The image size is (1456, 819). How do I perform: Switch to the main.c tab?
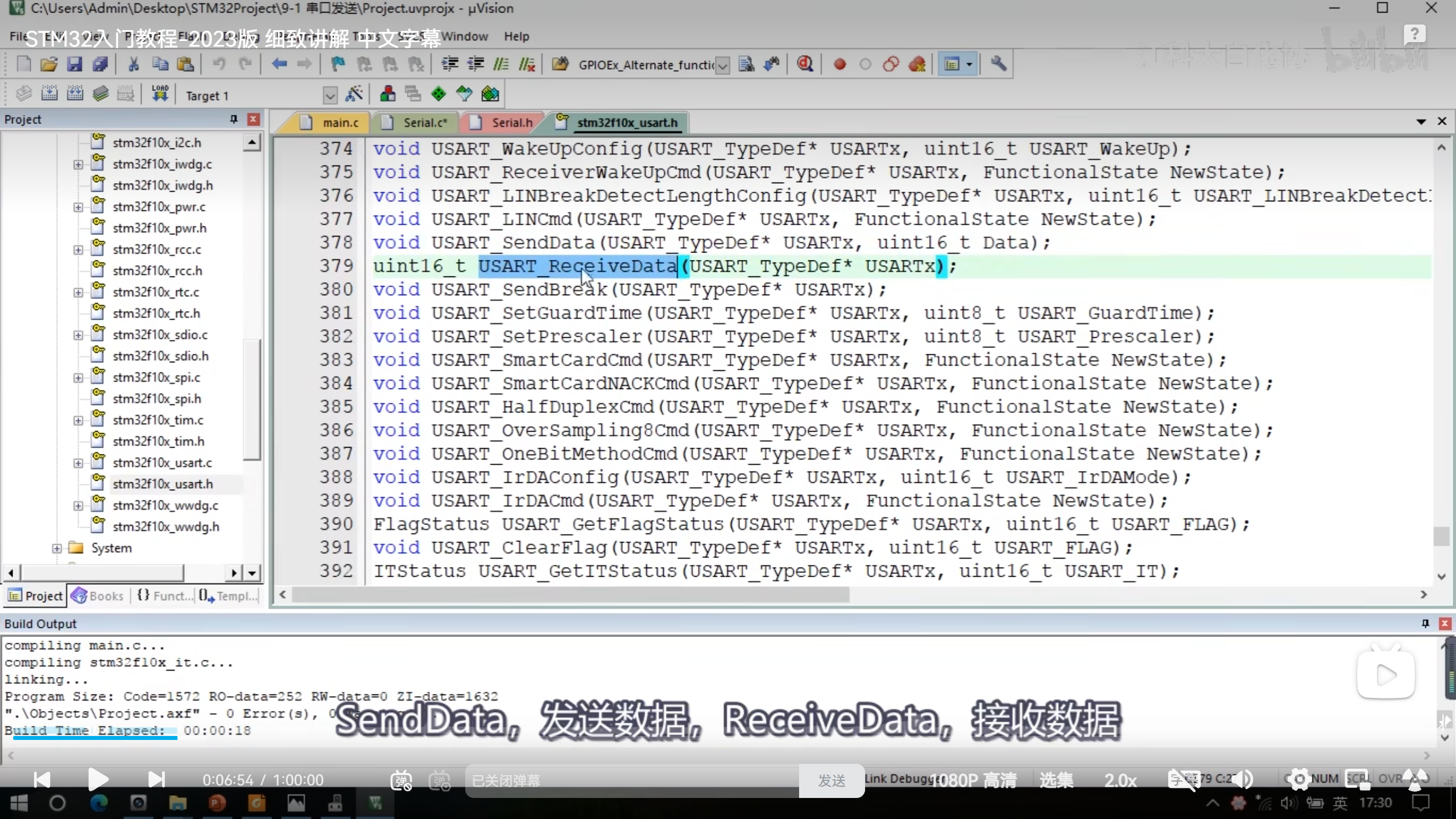click(340, 123)
